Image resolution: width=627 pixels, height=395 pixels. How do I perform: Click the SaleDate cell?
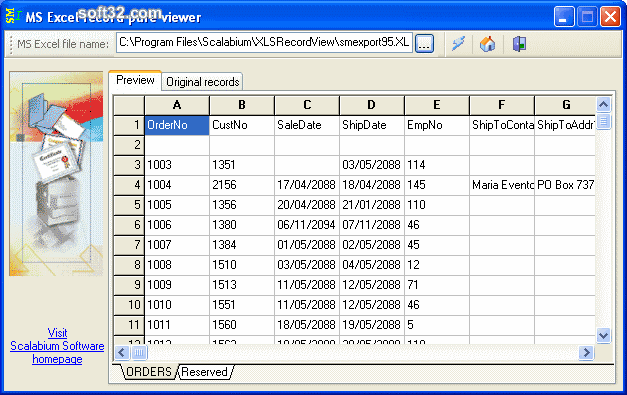tap(307, 125)
